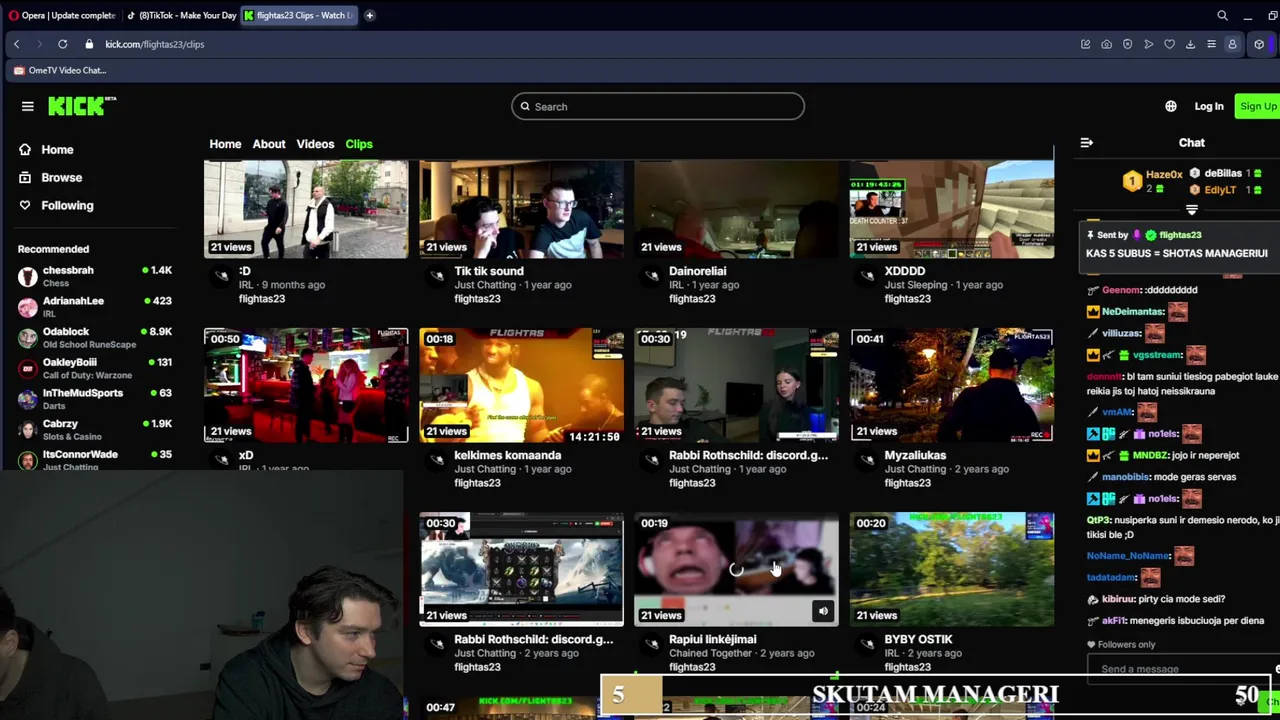Click the Home house icon in the sidebar
The height and width of the screenshot is (720, 1280).
point(25,149)
